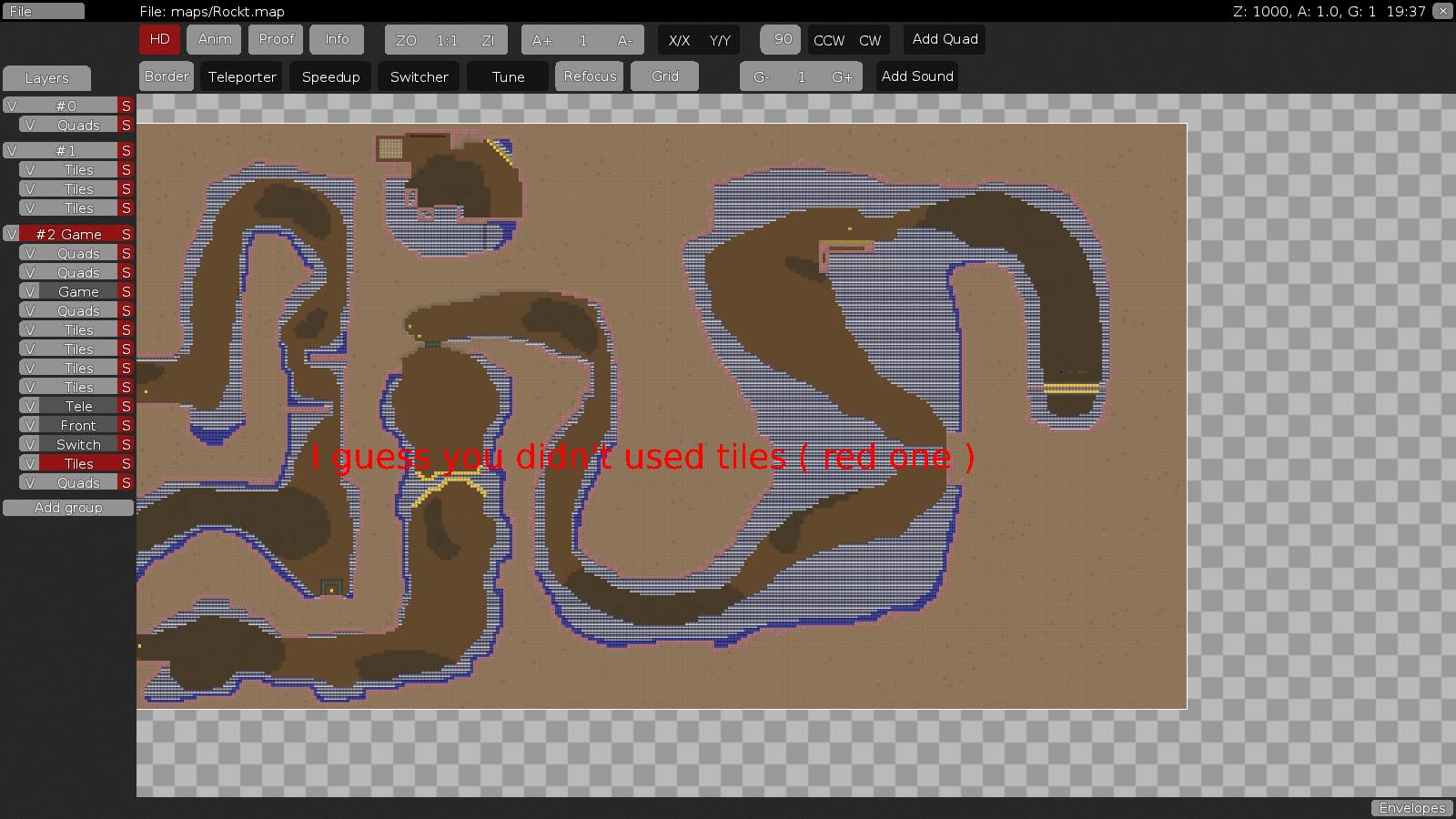Activate the Anim button
The image size is (1456, 819).
click(x=214, y=39)
